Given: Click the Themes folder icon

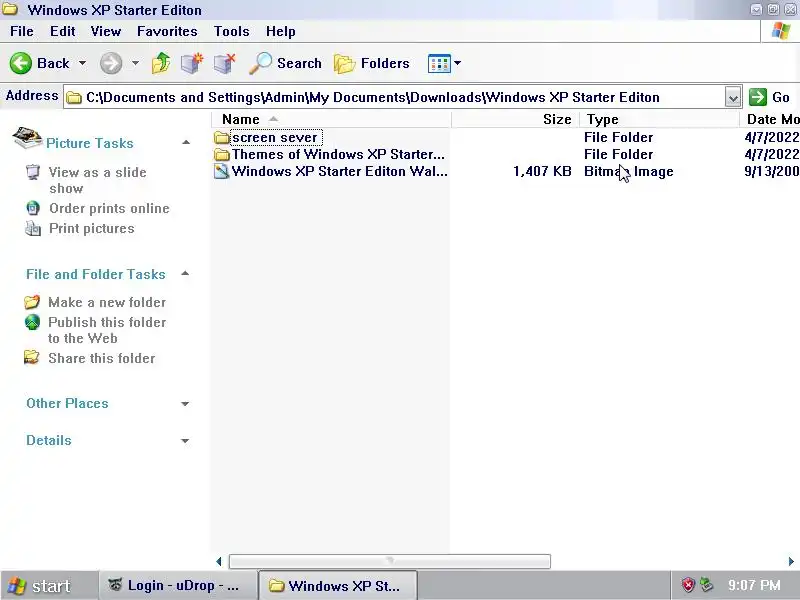Looking at the screenshot, I should tap(221, 154).
